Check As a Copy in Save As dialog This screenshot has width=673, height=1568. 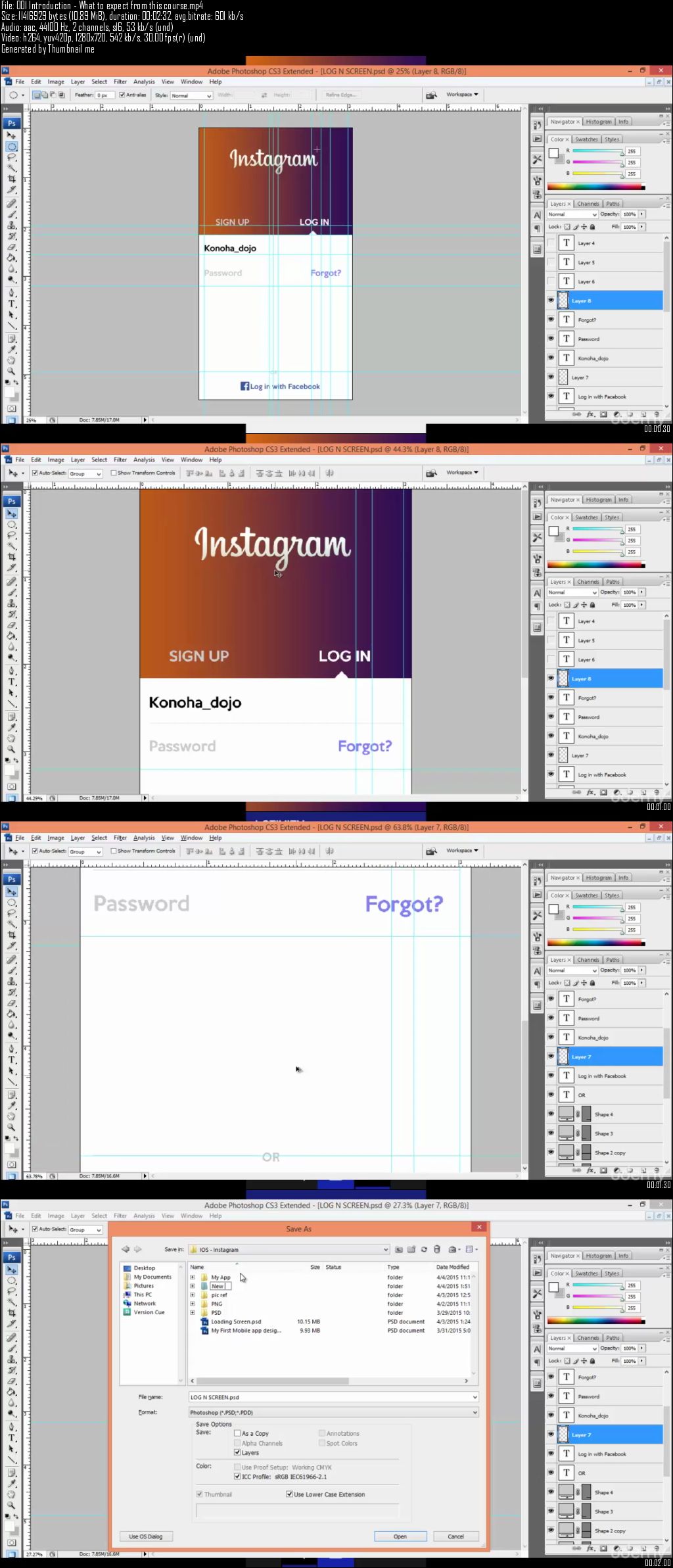(237, 1433)
